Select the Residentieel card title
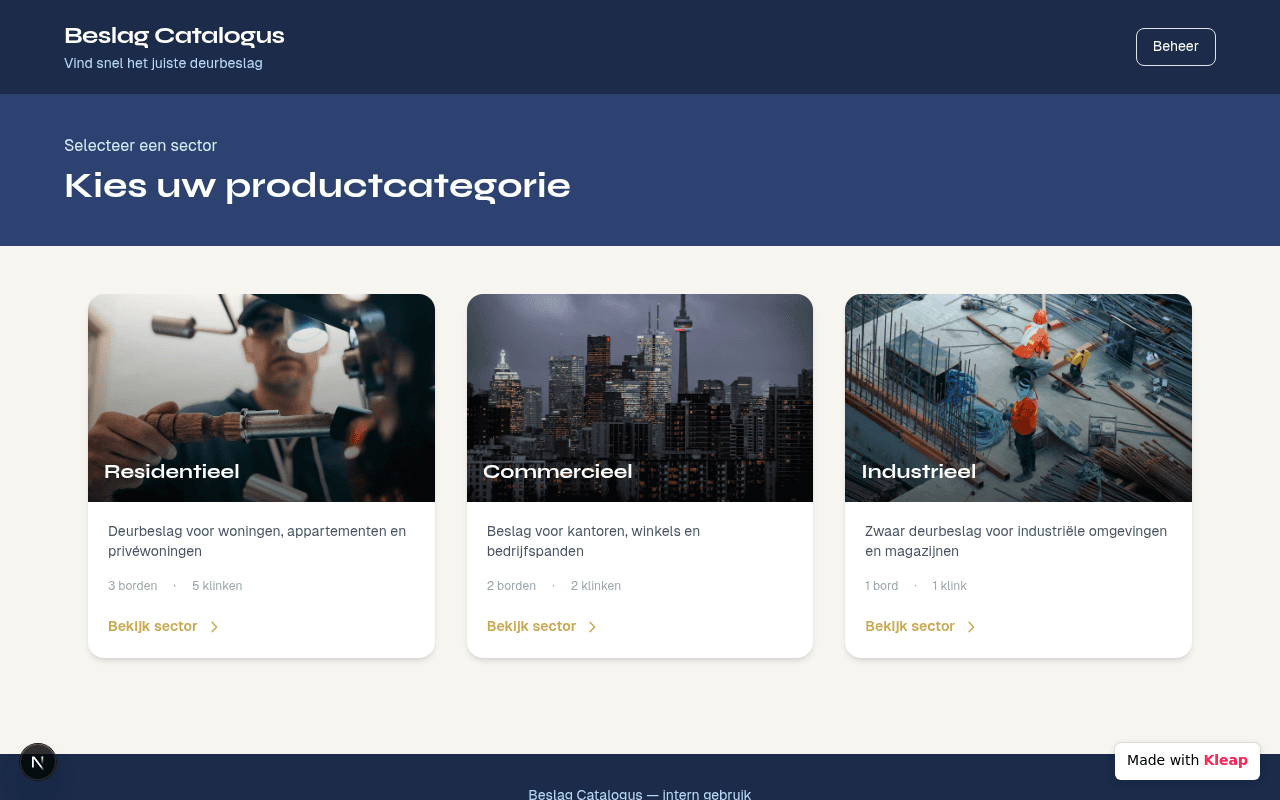The image size is (1280, 800). click(x=172, y=471)
